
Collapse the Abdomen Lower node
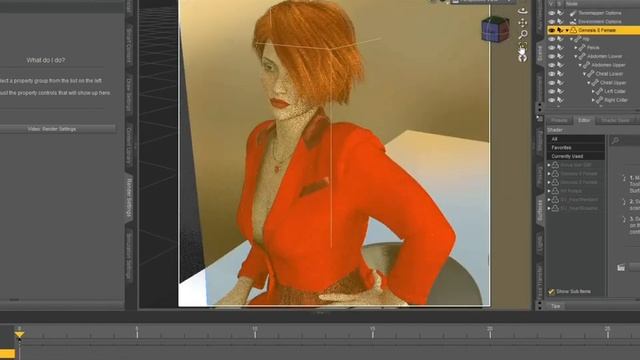point(576,56)
